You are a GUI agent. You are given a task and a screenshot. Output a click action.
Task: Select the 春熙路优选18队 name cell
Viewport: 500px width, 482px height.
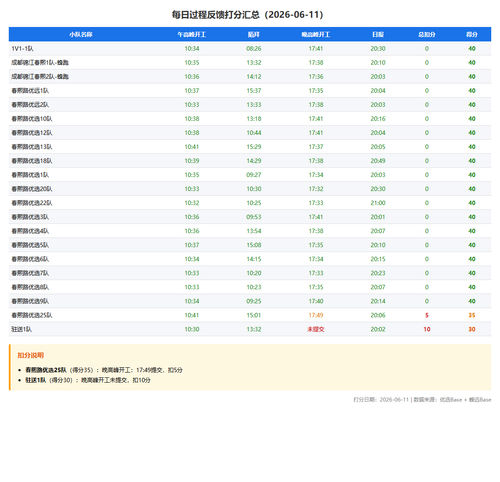click(x=32, y=161)
